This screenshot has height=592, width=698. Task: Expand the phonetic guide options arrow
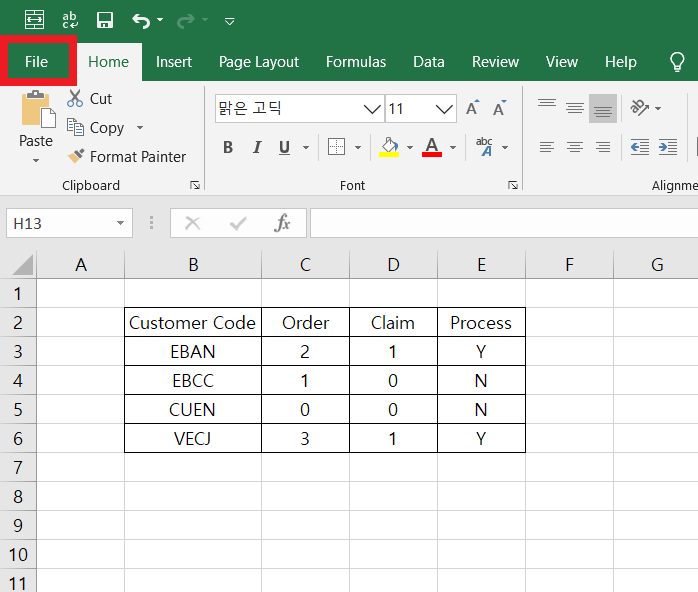(505, 147)
